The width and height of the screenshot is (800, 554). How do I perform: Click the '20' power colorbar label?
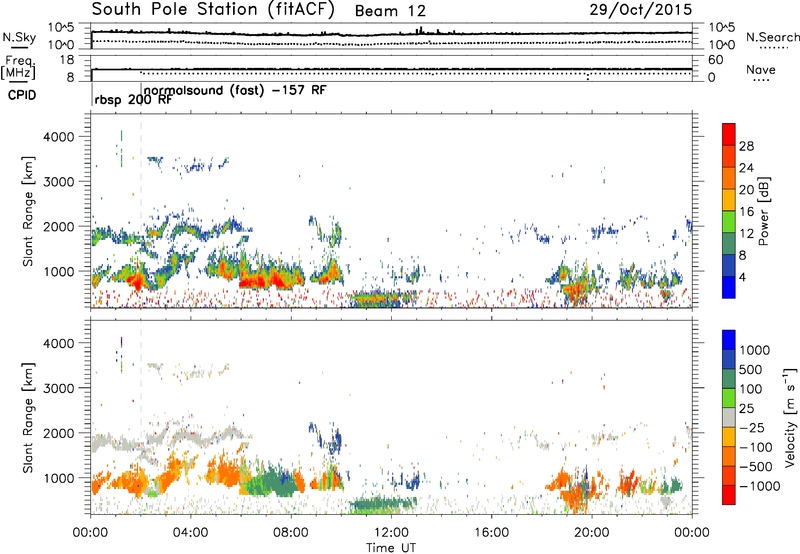click(x=746, y=190)
